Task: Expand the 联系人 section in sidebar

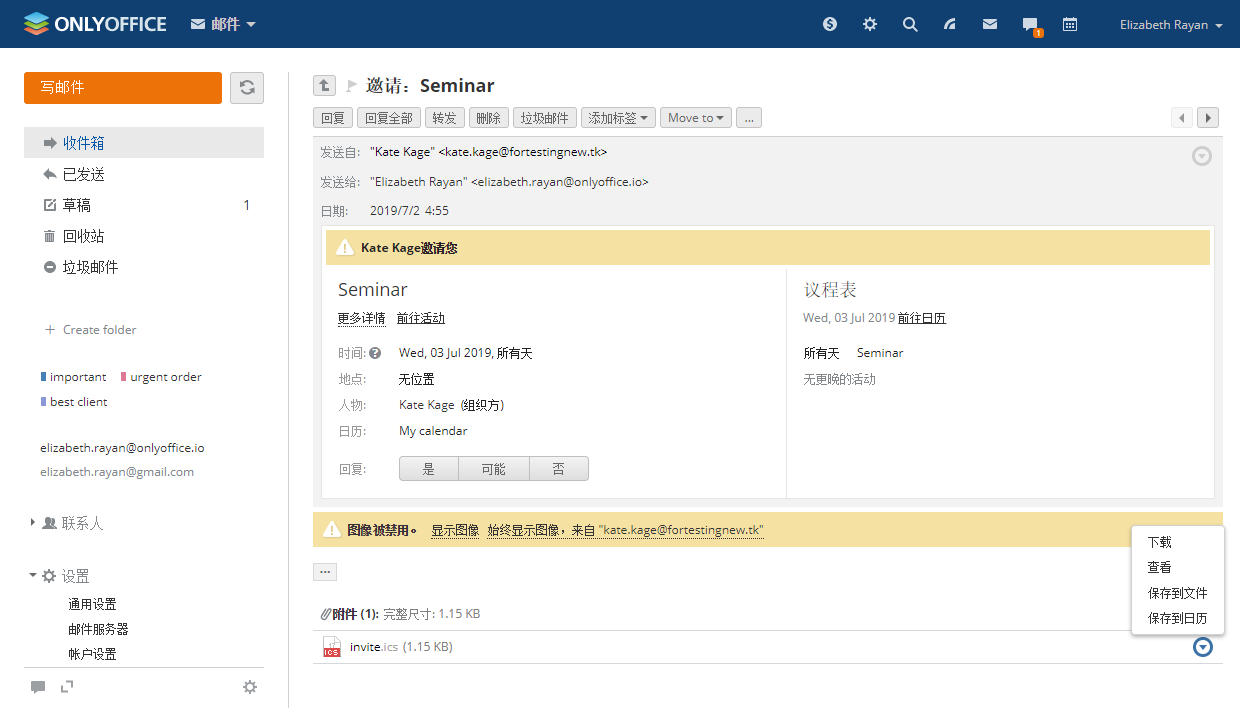Action: point(82,523)
